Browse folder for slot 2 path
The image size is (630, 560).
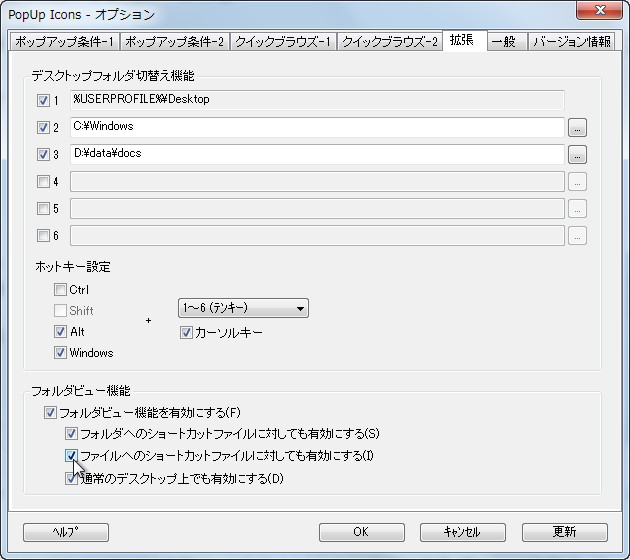[577, 128]
